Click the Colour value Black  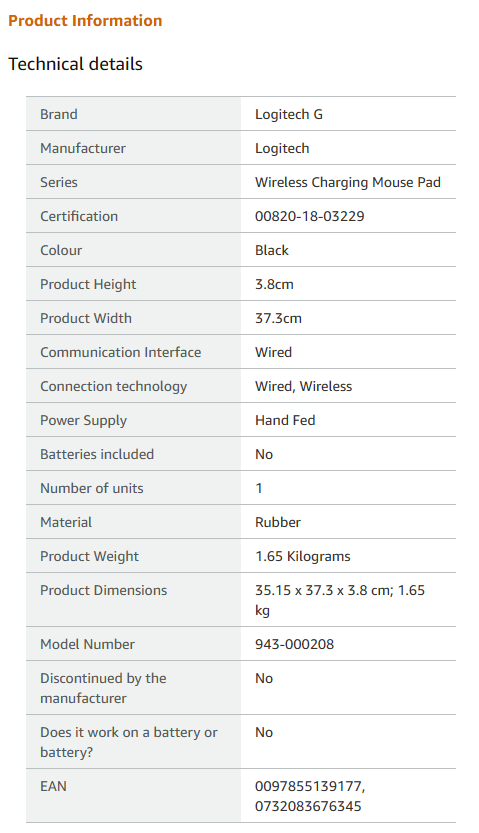[271, 250]
